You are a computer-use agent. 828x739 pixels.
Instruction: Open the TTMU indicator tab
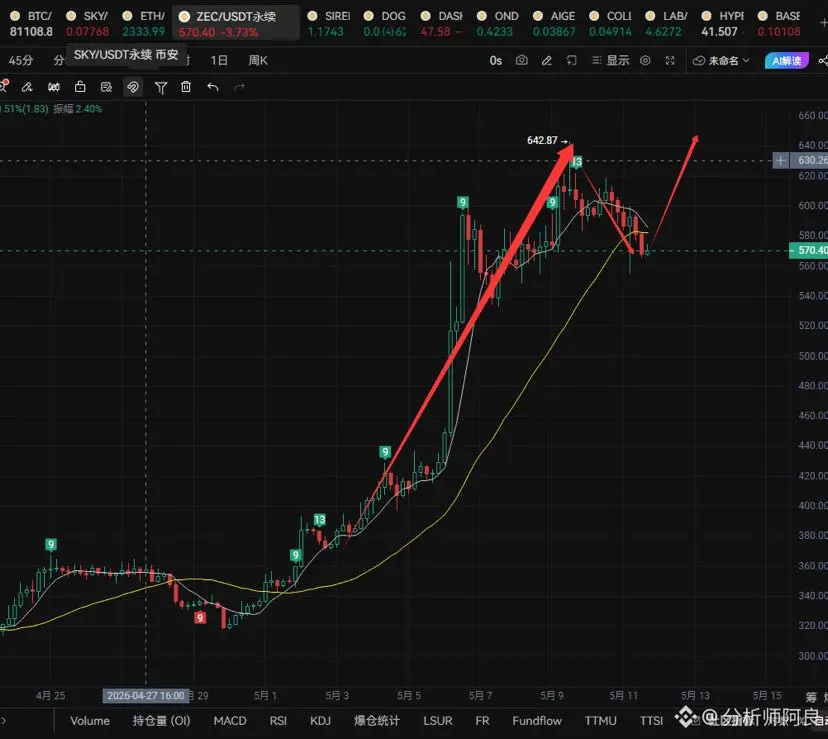coord(600,721)
